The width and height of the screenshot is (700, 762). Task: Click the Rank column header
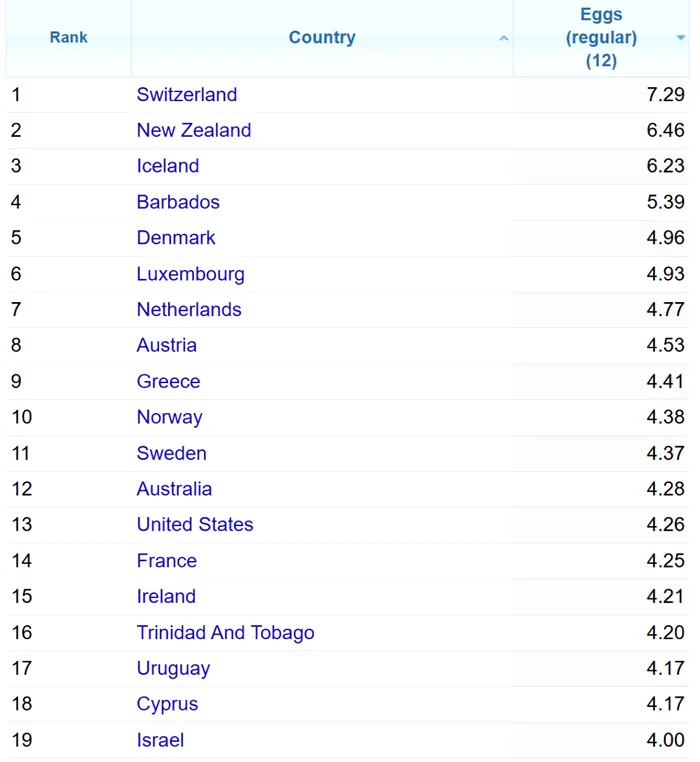(x=68, y=38)
